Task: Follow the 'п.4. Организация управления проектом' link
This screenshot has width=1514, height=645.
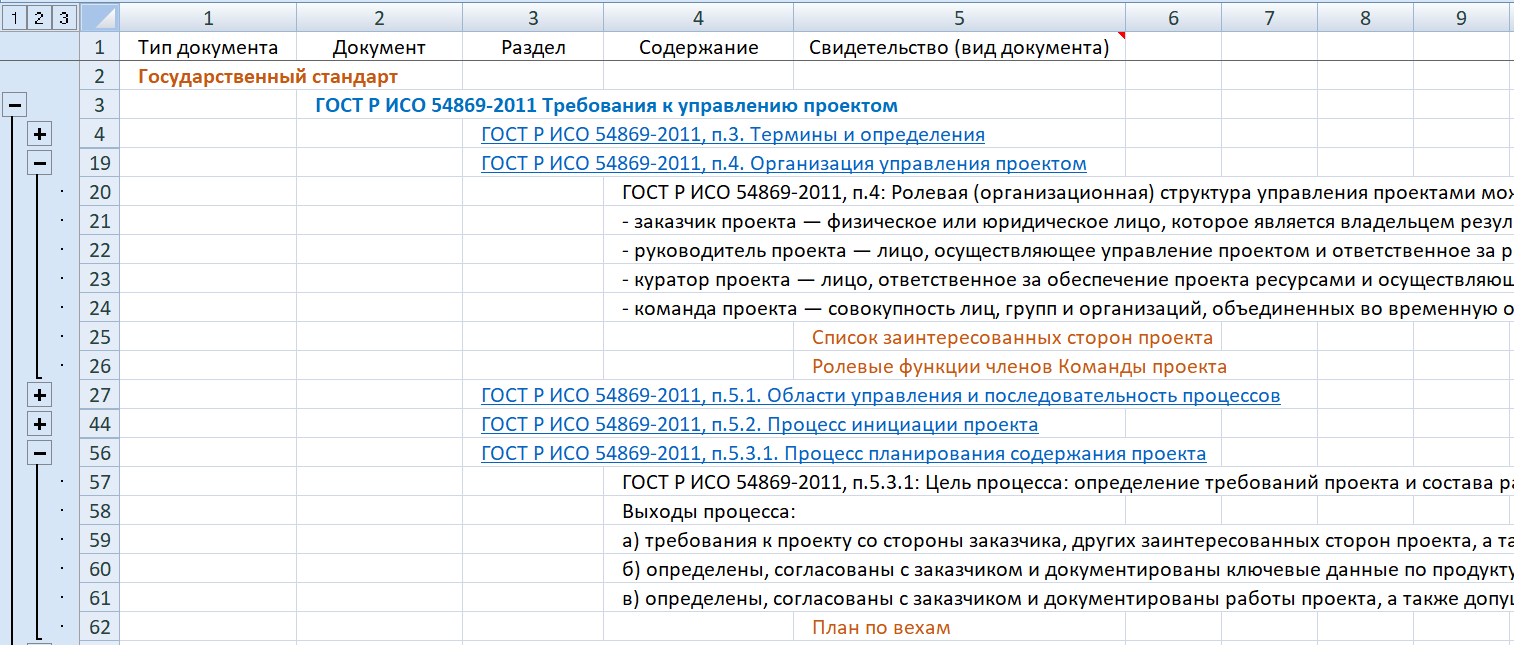Action: point(783,164)
